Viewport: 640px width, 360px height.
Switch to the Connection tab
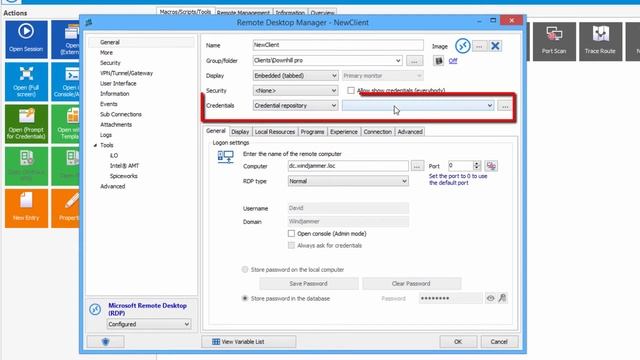[x=378, y=131]
